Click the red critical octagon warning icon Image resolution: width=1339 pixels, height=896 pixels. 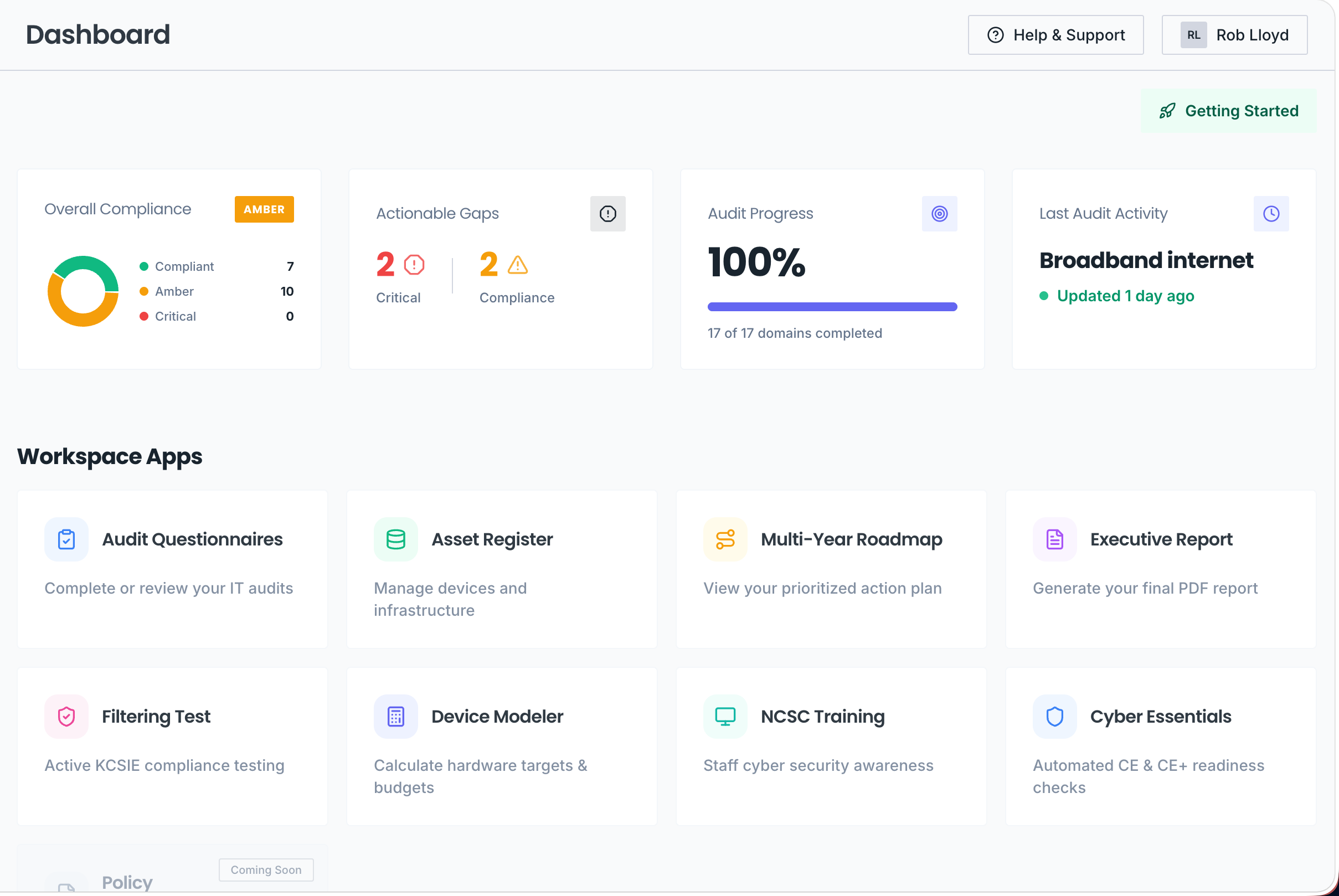point(414,265)
